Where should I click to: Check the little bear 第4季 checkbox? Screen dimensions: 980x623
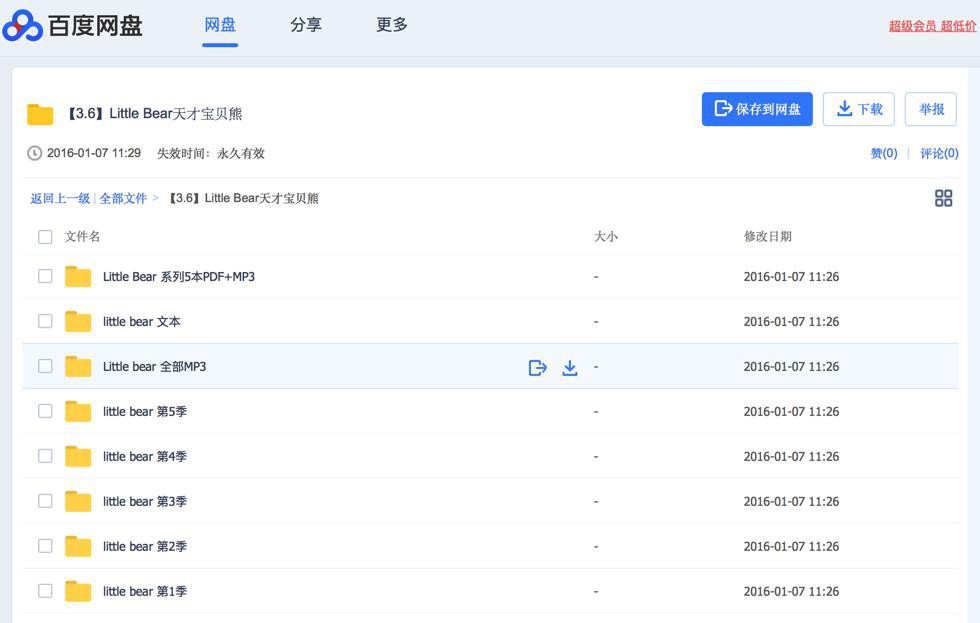[x=45, y=456]
